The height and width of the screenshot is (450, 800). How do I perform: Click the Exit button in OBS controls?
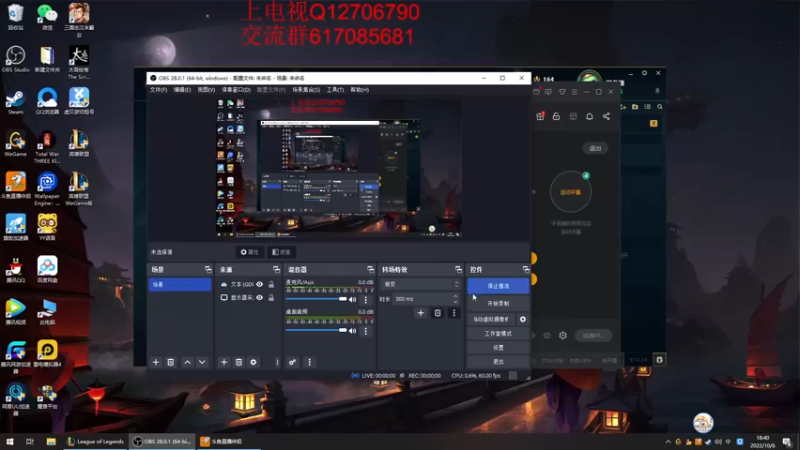498,362
